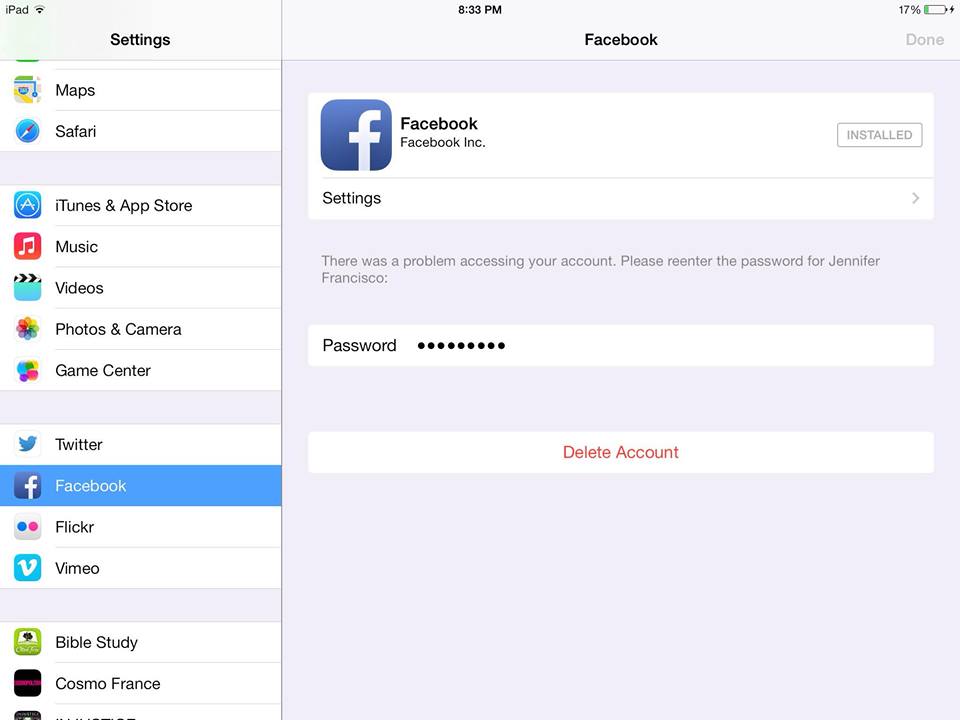The image size is (960, 720).
Task: Tap the INSTALLED button
Action: pos(879,135)
